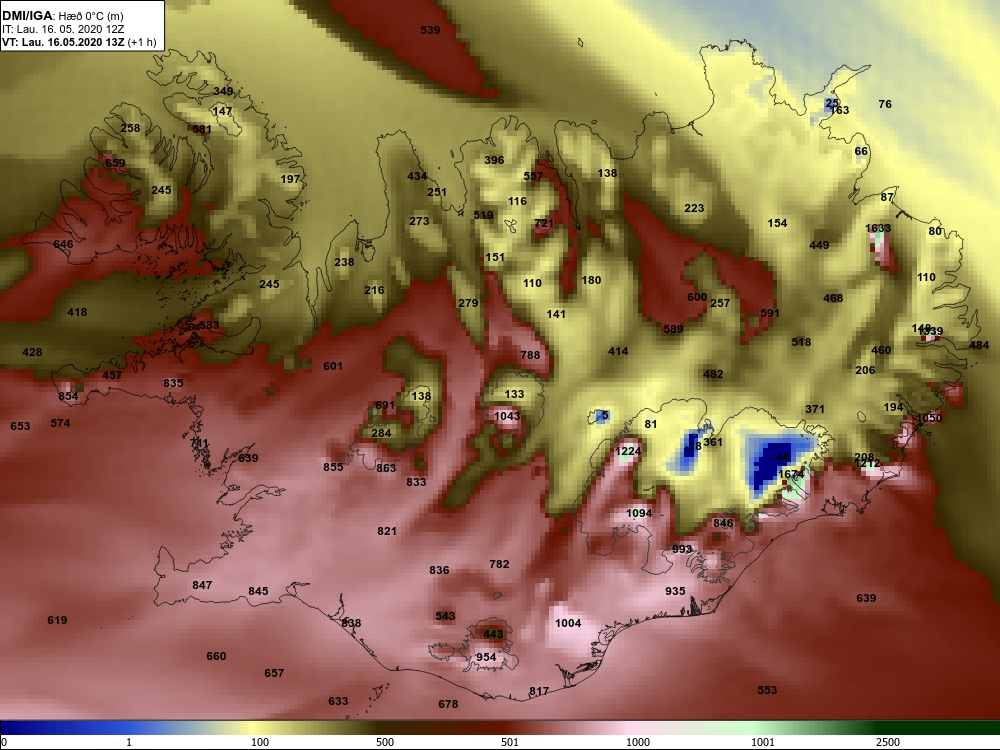Screen dimensions: 1000x750
Task: Click the 782 value on the map
Action: coord(499,564)
